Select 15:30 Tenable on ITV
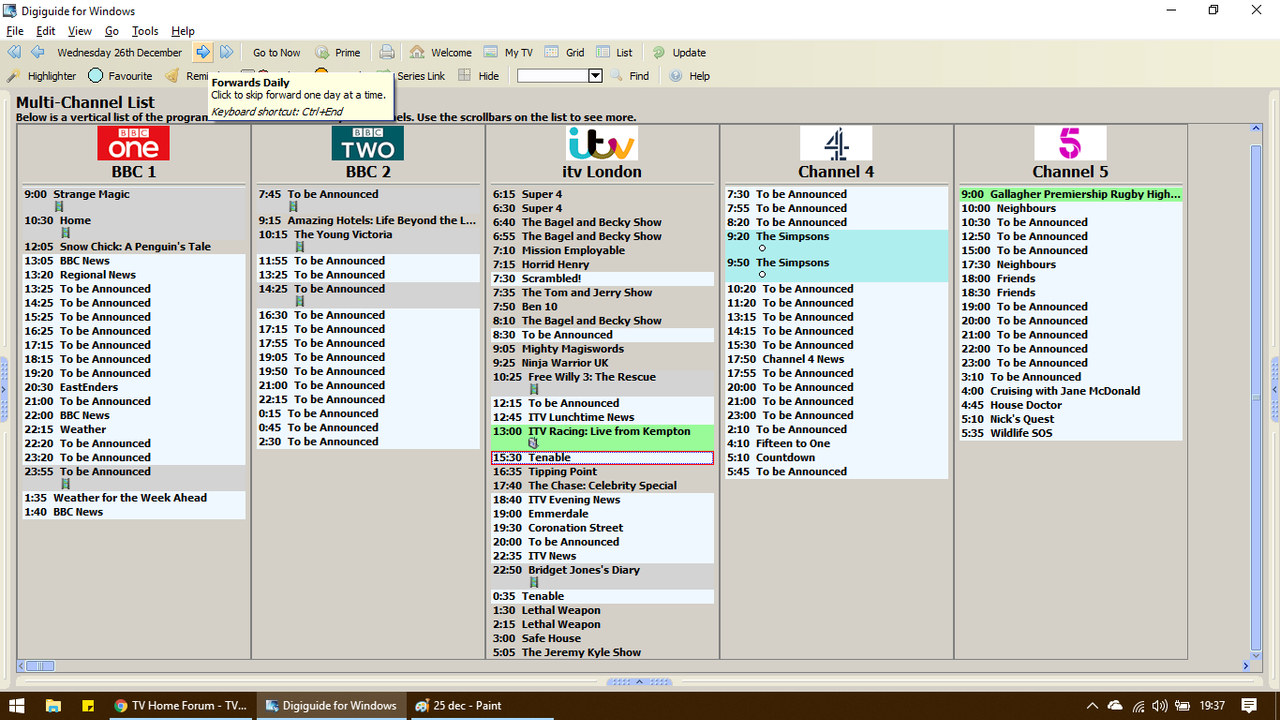 click(602, 458)
